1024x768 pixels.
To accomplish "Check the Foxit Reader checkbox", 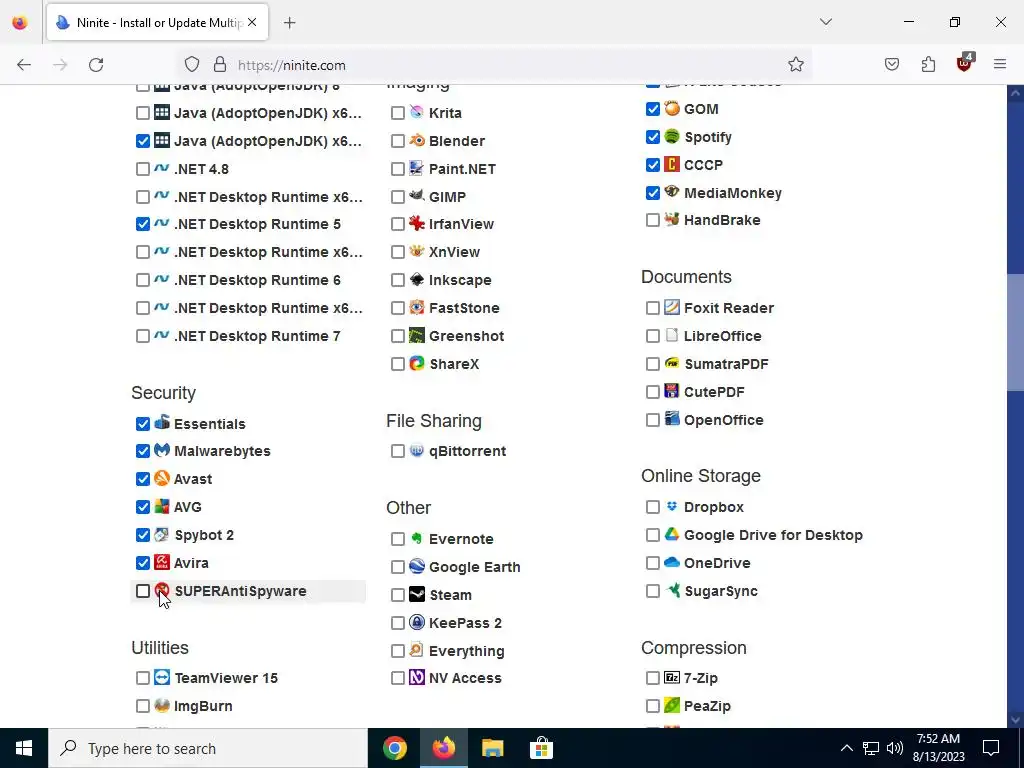I will 652,308.
